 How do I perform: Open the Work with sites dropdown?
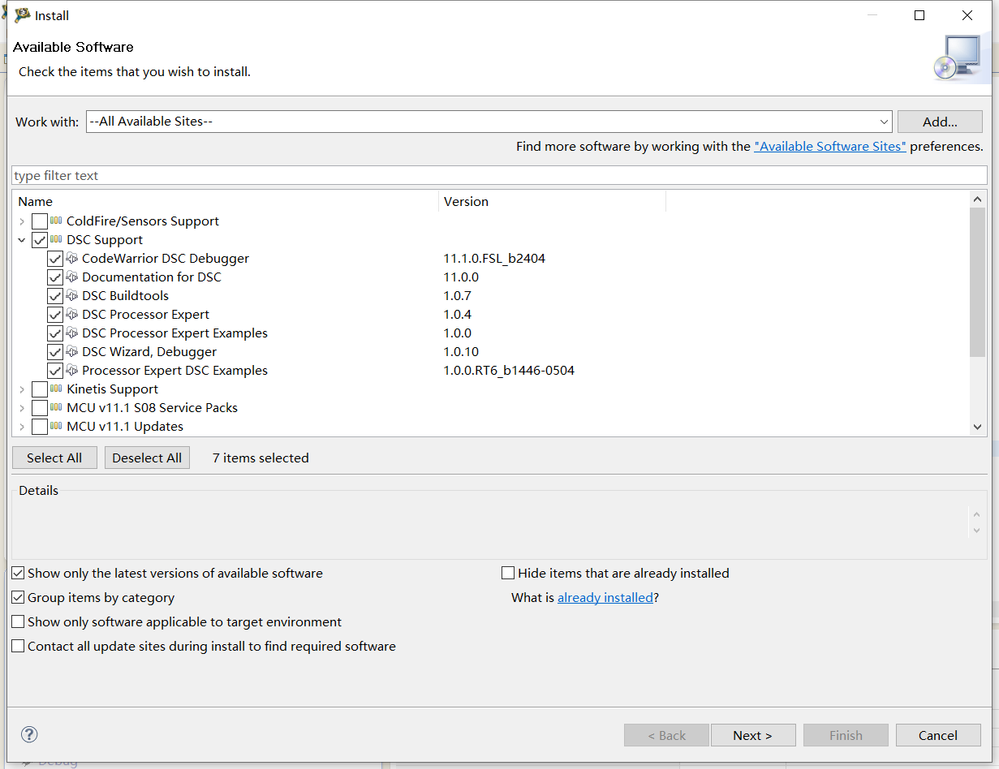click(884, 122)
